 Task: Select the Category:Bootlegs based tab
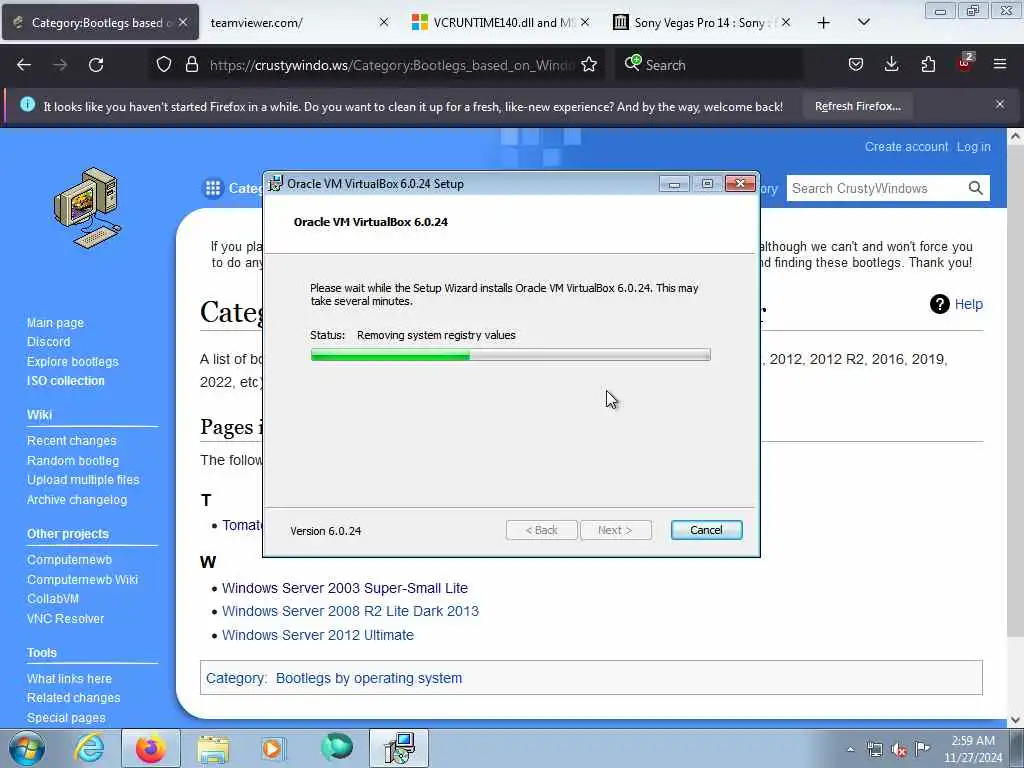point(101,23)
